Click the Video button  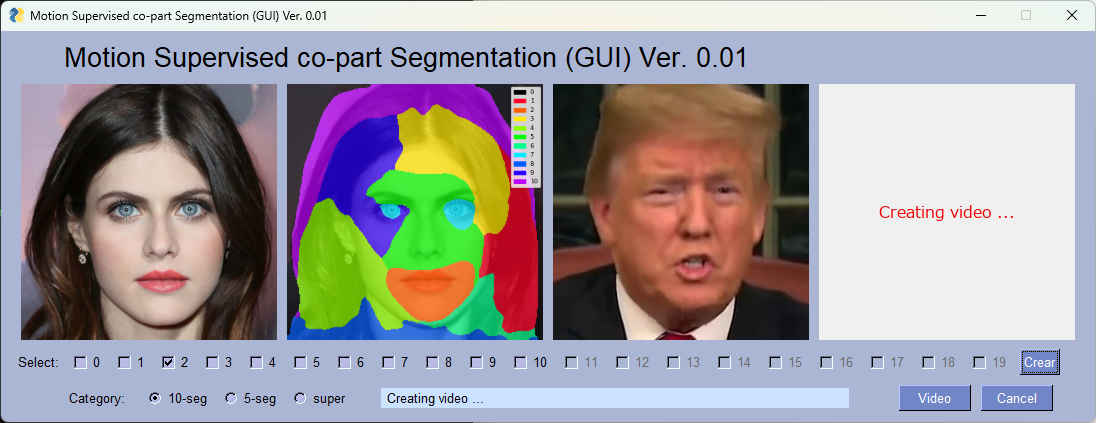coord(934,398)
